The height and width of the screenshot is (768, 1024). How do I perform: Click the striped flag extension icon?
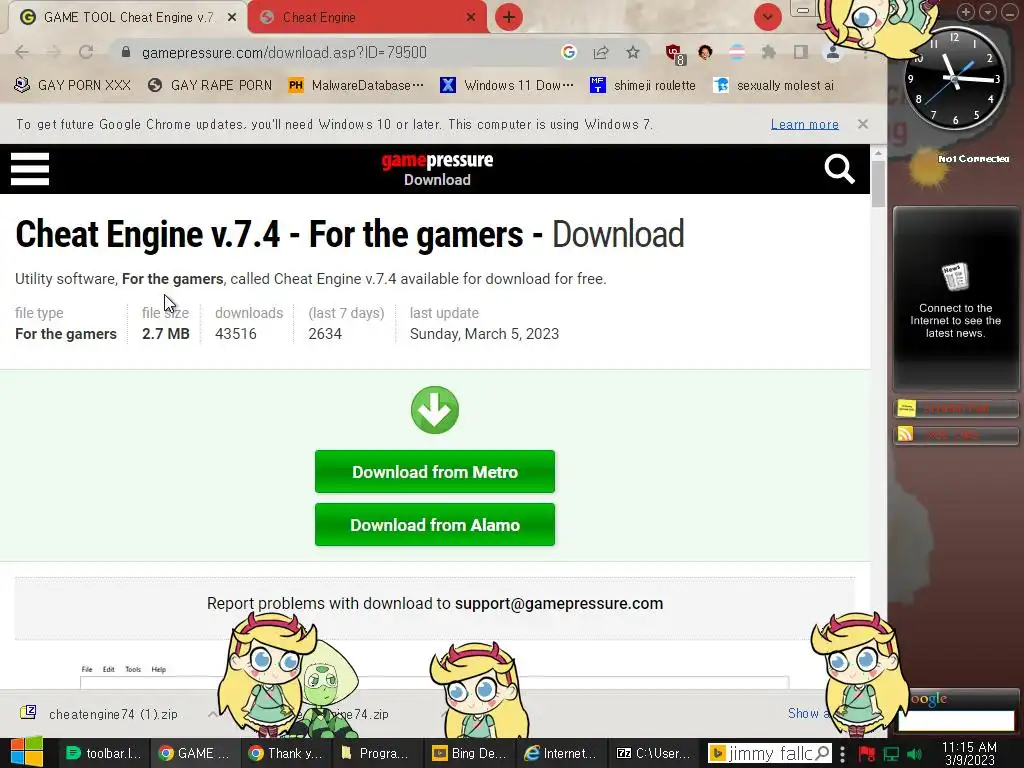[737, 52]
